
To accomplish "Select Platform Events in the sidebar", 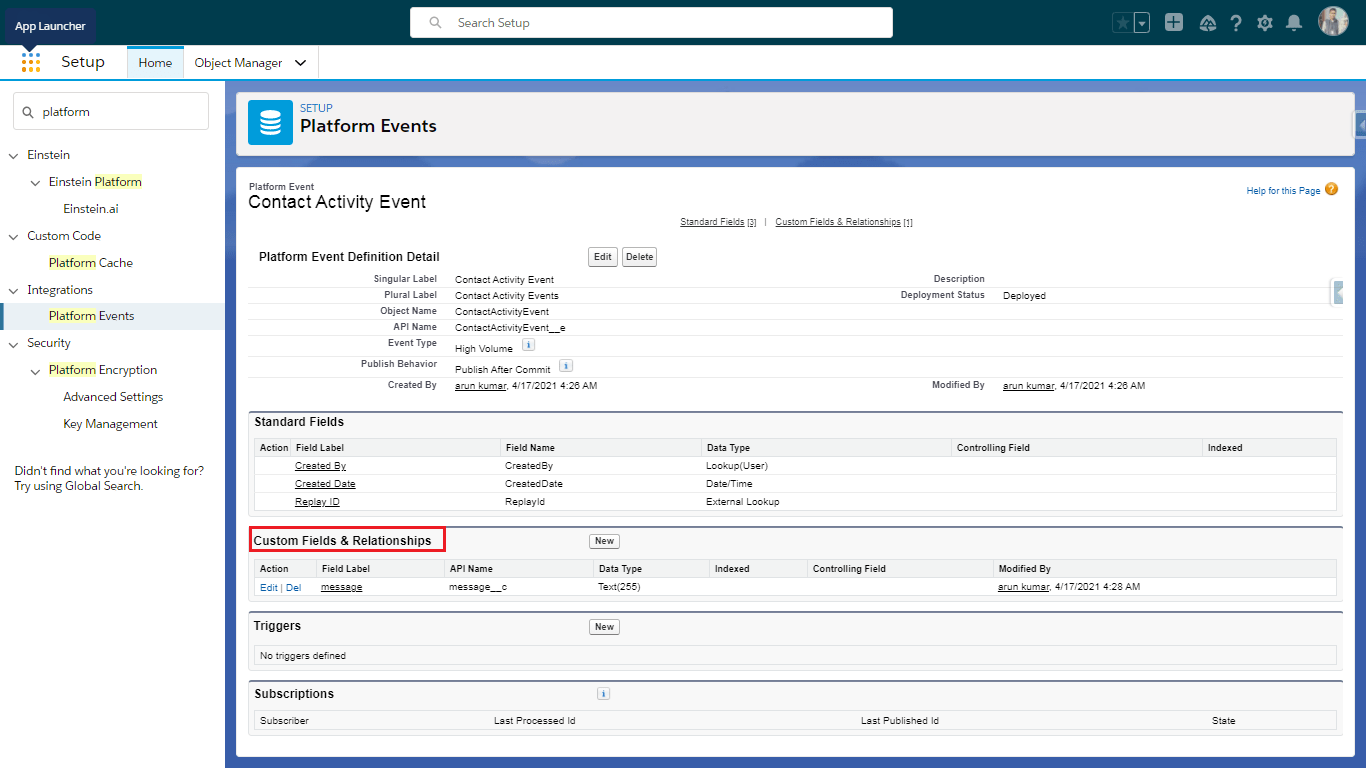I will click(x=91, y=316).
